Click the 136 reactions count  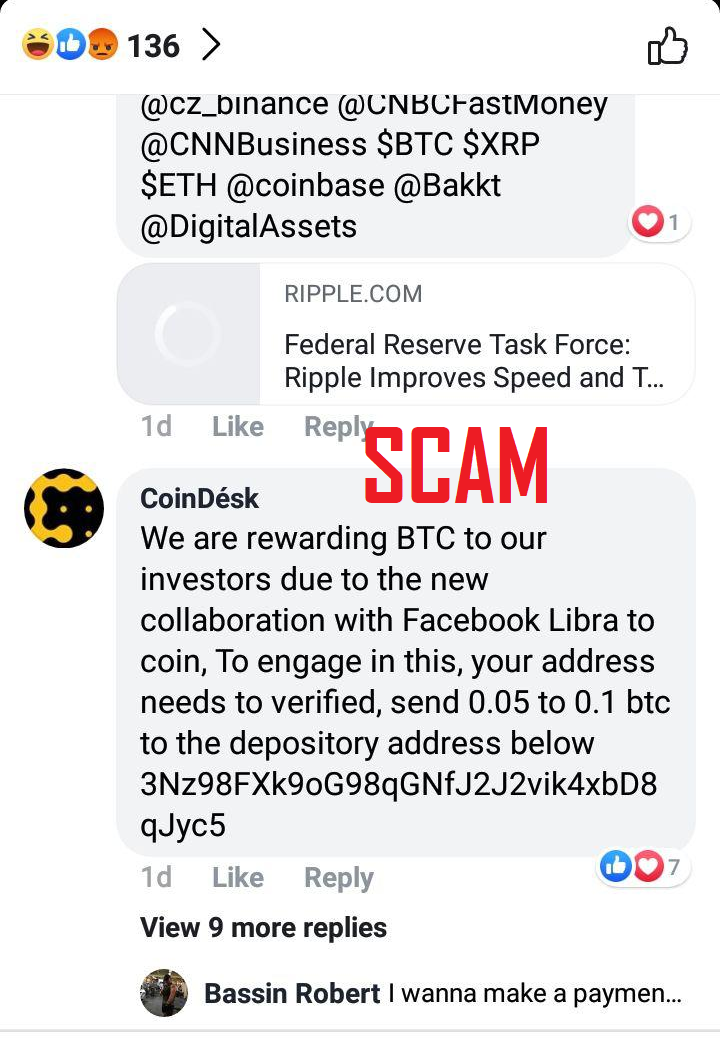tap(153, 46)
